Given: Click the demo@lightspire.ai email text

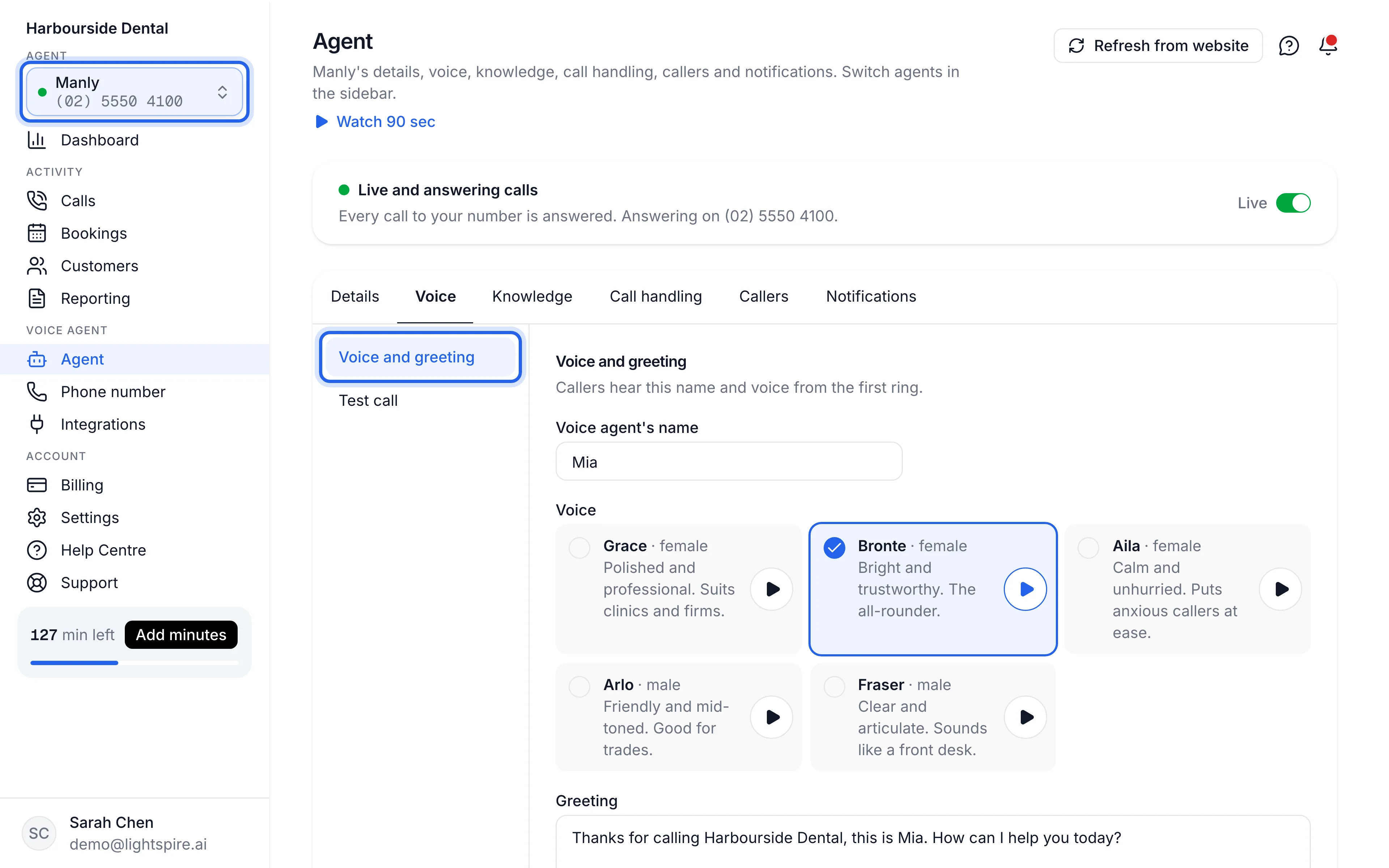Looking at the screenshot, I should pyautogui.click(x=138, y=844).
